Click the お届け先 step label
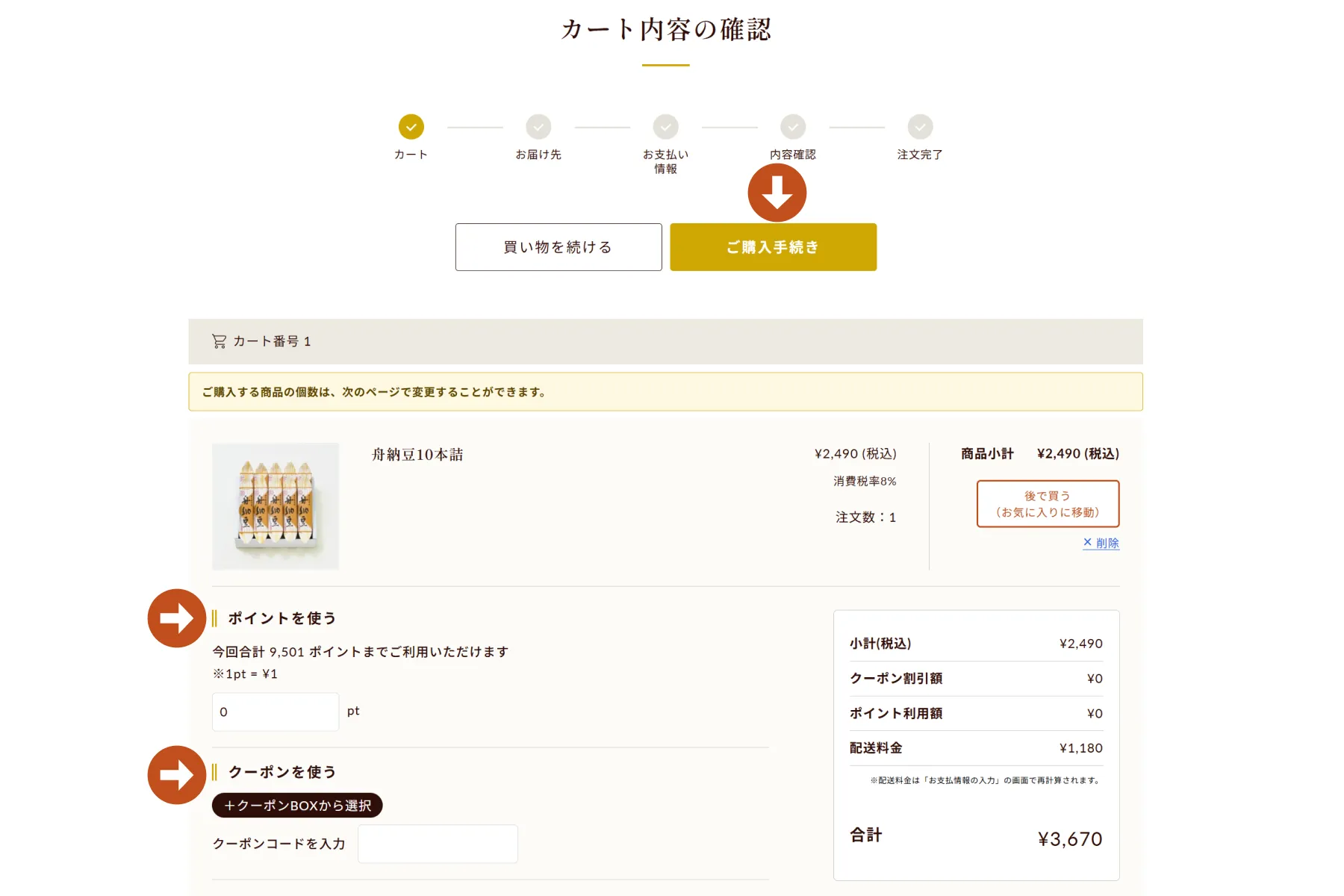Screen dimensions: 1344x896 pyautogui.click(x=538, y=155)
